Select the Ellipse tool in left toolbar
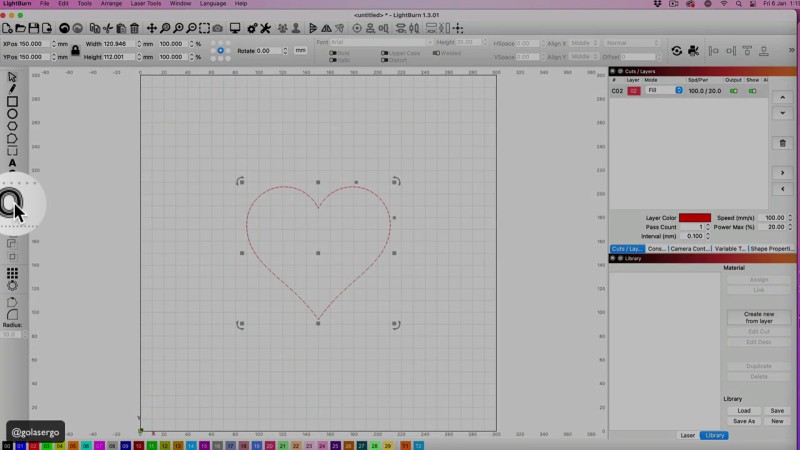 (x=12, y=114)
